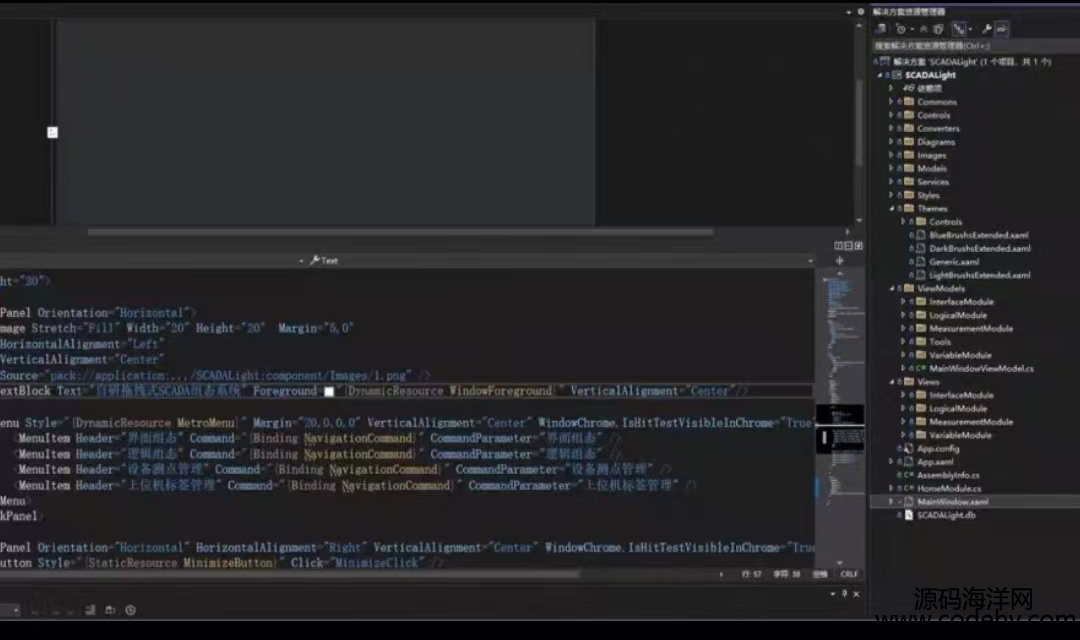
Task: Select MainWindow.xaml in Solution Explorer
Action: tap(952, 502)
